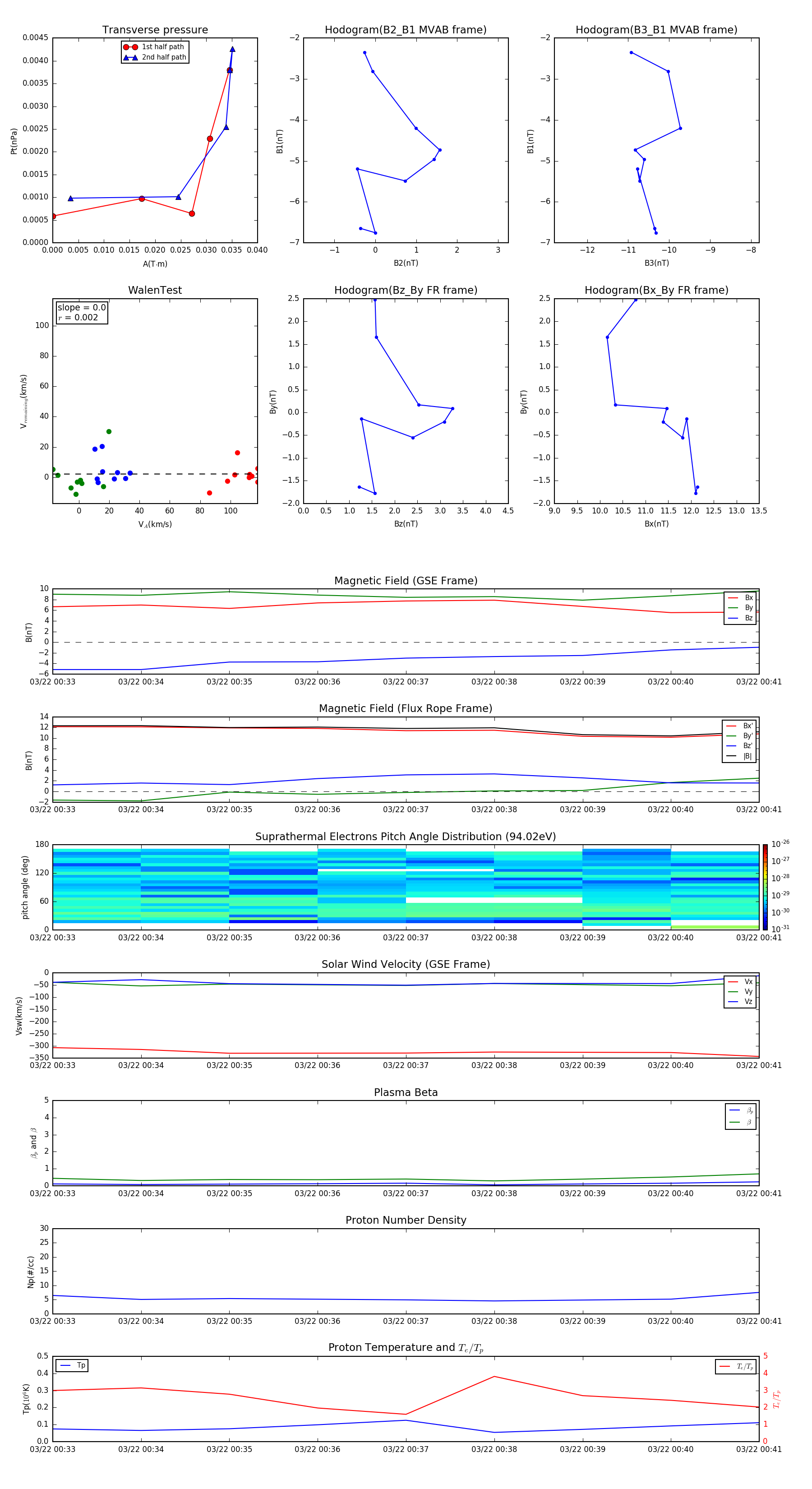This screenshot has width=812, height=1489.
Task: Select the βp legend entry in Plasma Beta
Action: tap(741, 1110)
